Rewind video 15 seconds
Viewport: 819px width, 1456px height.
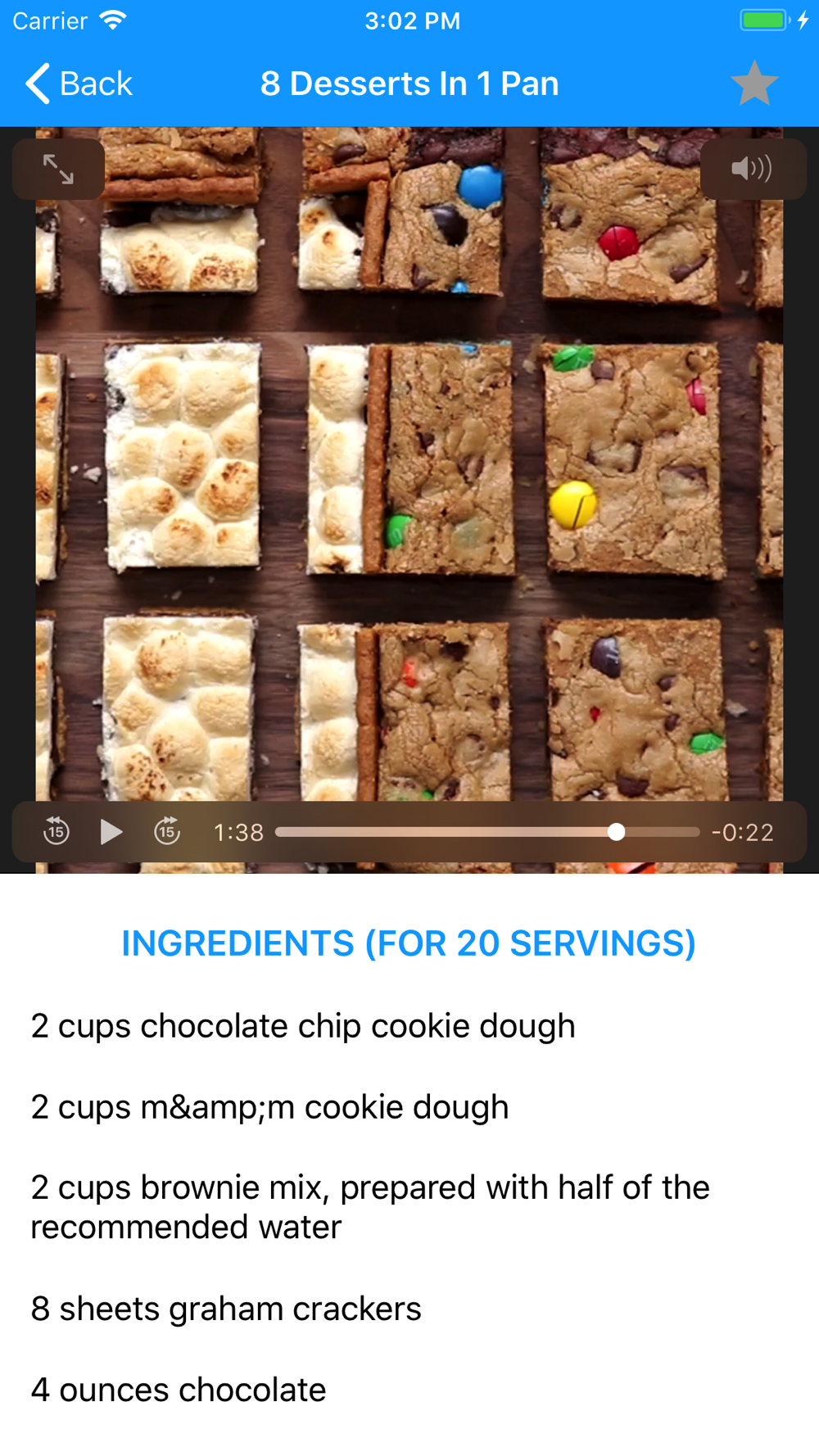tap(56, 831)
